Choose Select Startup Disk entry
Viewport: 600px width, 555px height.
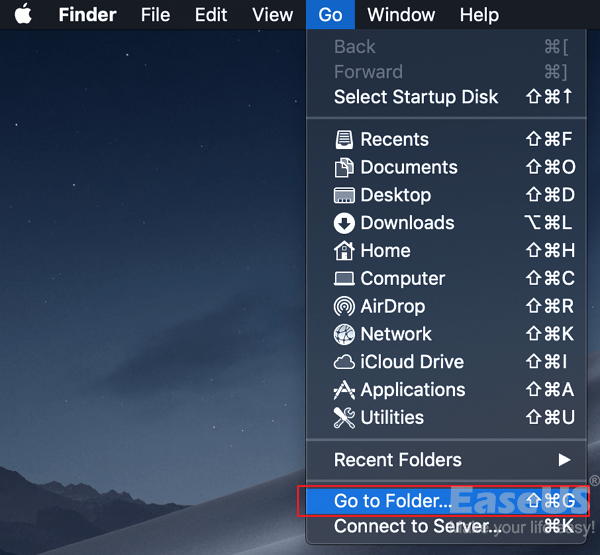click(415, 98)
